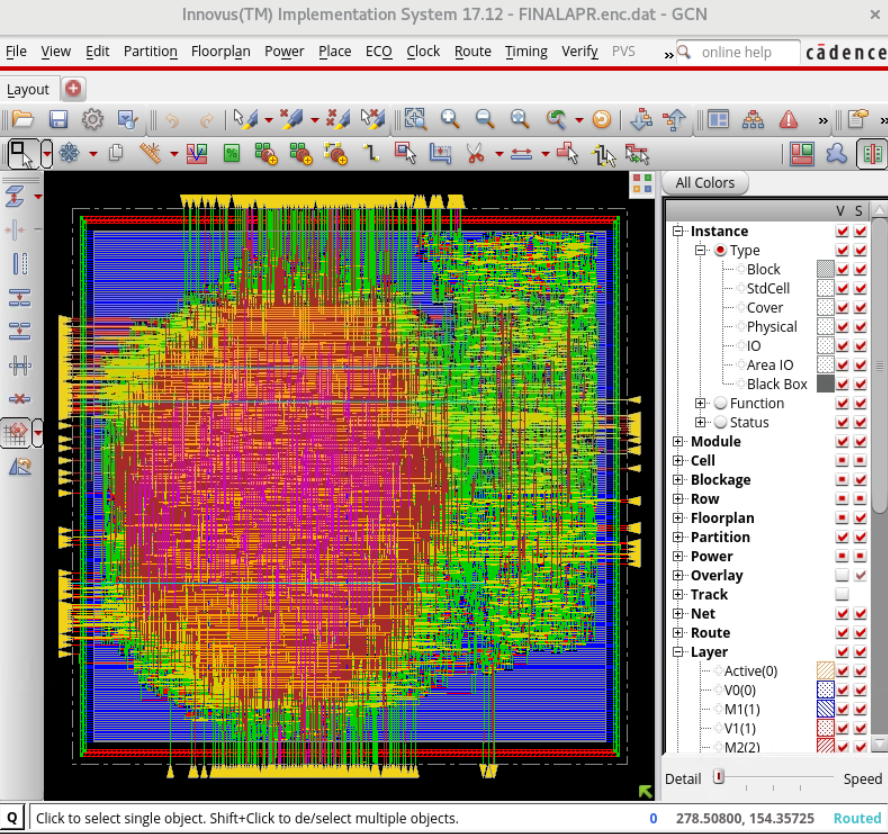This screenshot has width=888, height=834.
Task: Click the undo arrow icon
Action: pyautogui.click(x=172, y=119)
